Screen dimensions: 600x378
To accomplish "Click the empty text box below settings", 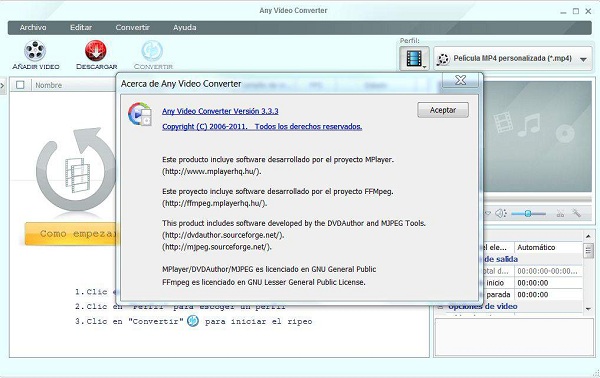I will point(514,337).
